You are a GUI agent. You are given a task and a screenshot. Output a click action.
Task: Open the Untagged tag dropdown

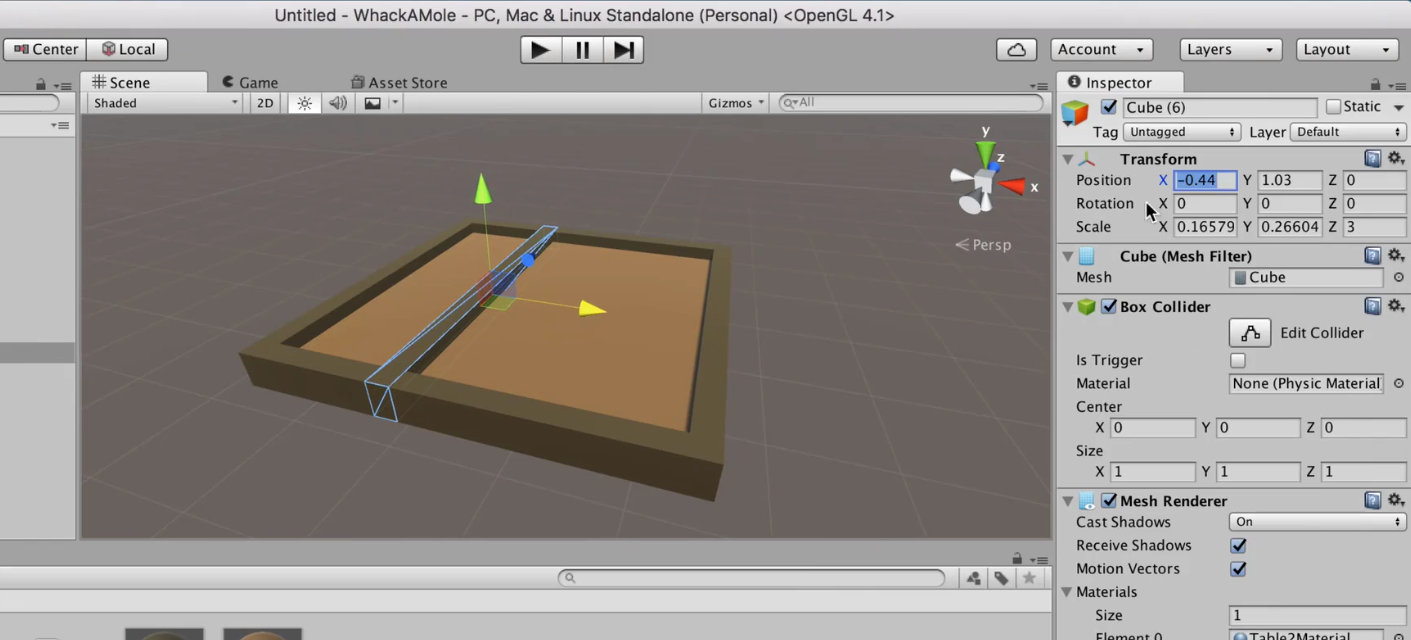click(x=1181, y=131)
